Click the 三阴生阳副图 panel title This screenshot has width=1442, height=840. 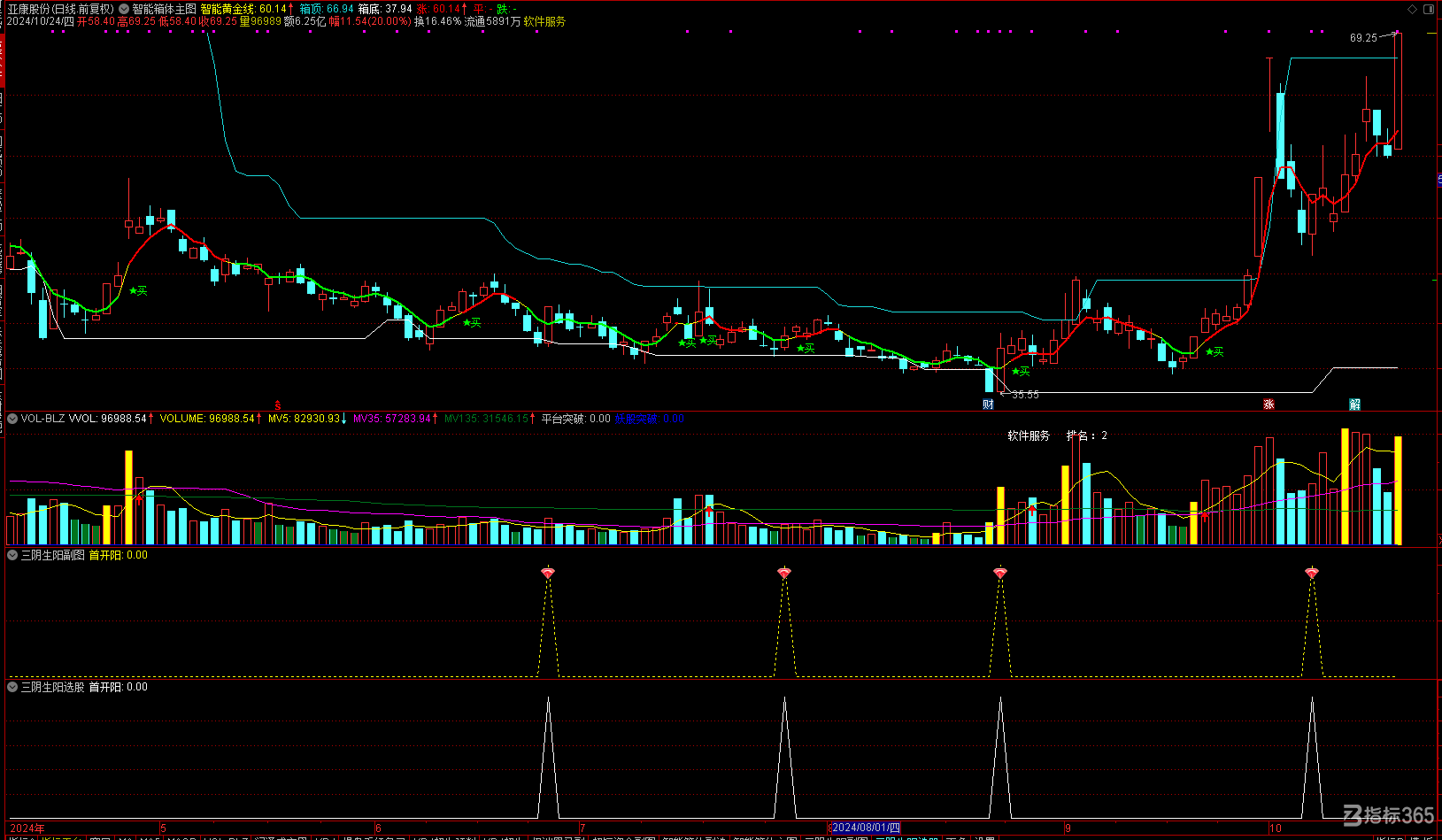coord(53,555)
